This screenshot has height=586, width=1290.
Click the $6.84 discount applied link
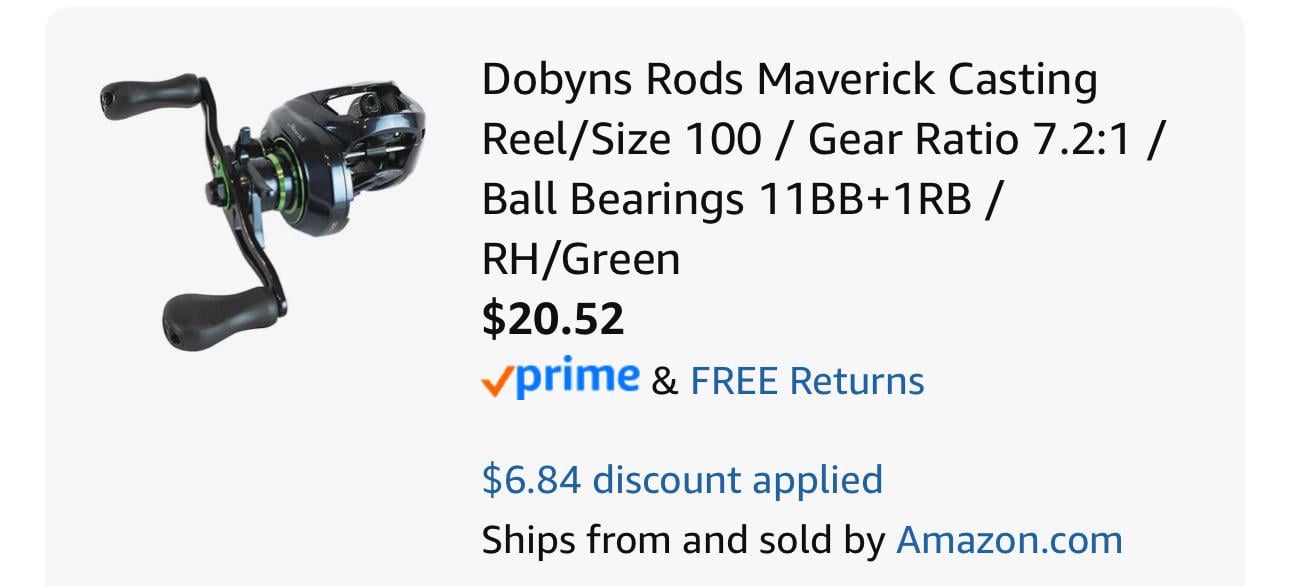click(682, 479)
